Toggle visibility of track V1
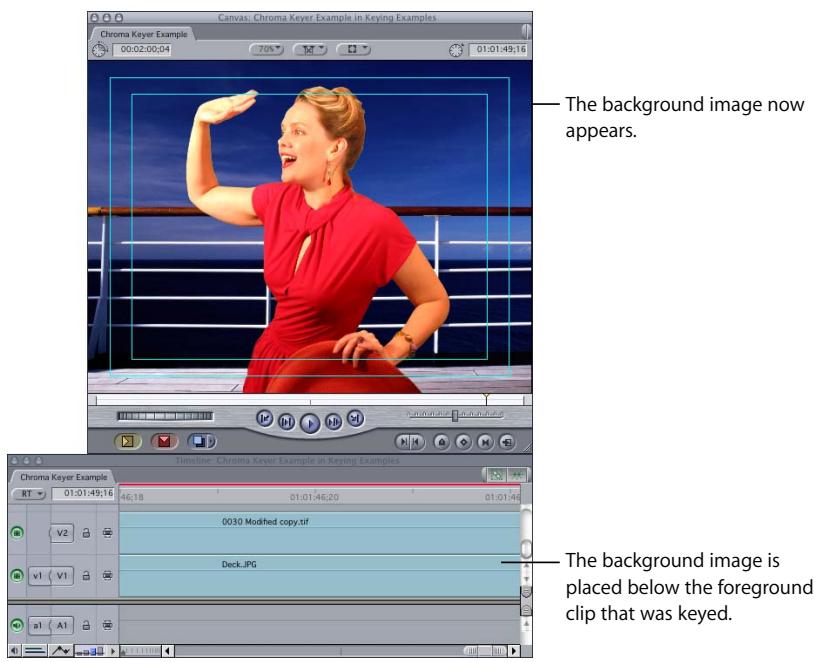818x662 pixels. tap(17, 575)
